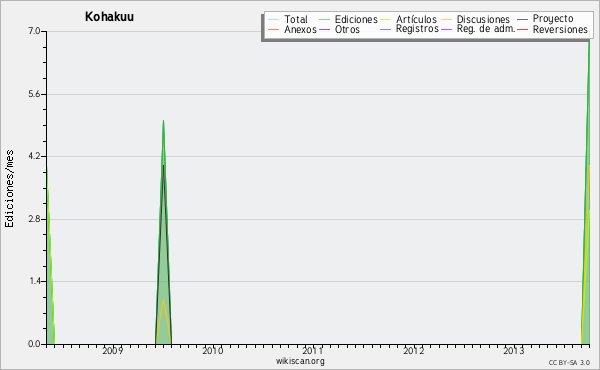Viewport: 600px width, 370px height.
Task: Click the red Reversiones legend line
Action: click(522, 29)
